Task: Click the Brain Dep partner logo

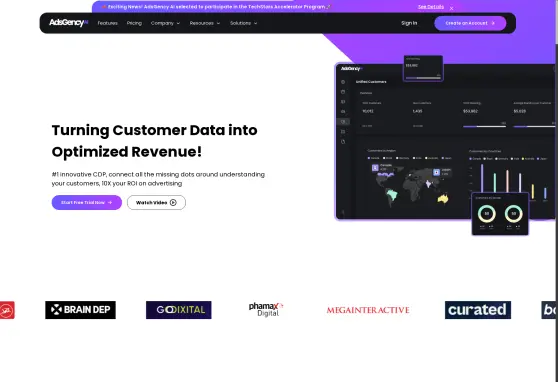Action: point(80,310)
